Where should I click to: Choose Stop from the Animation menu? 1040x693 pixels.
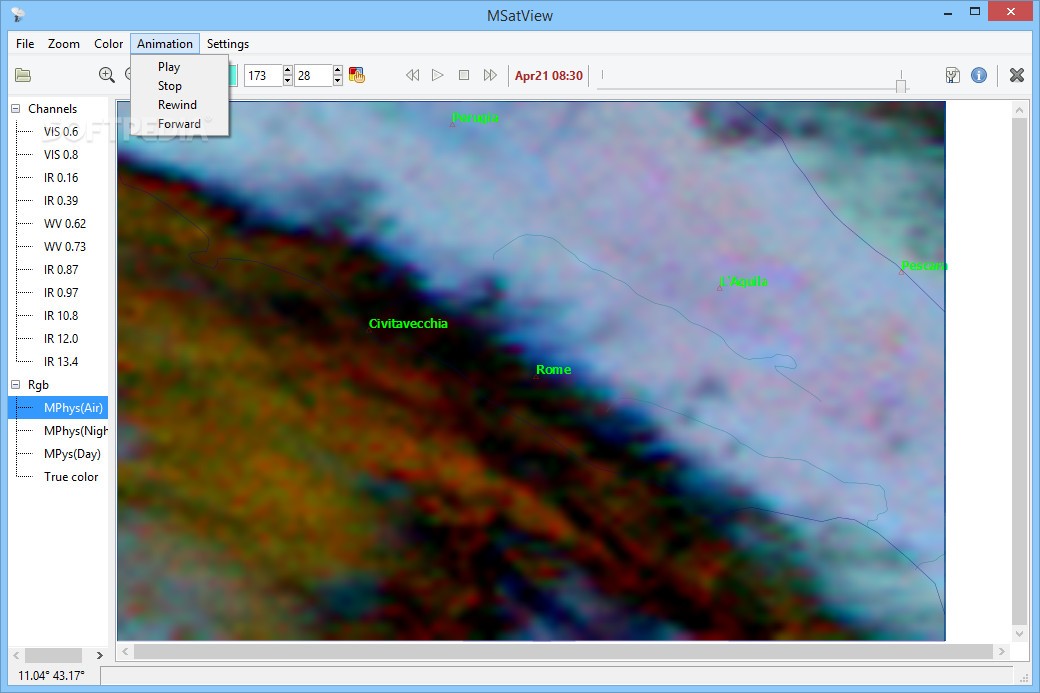click(170, 86)
